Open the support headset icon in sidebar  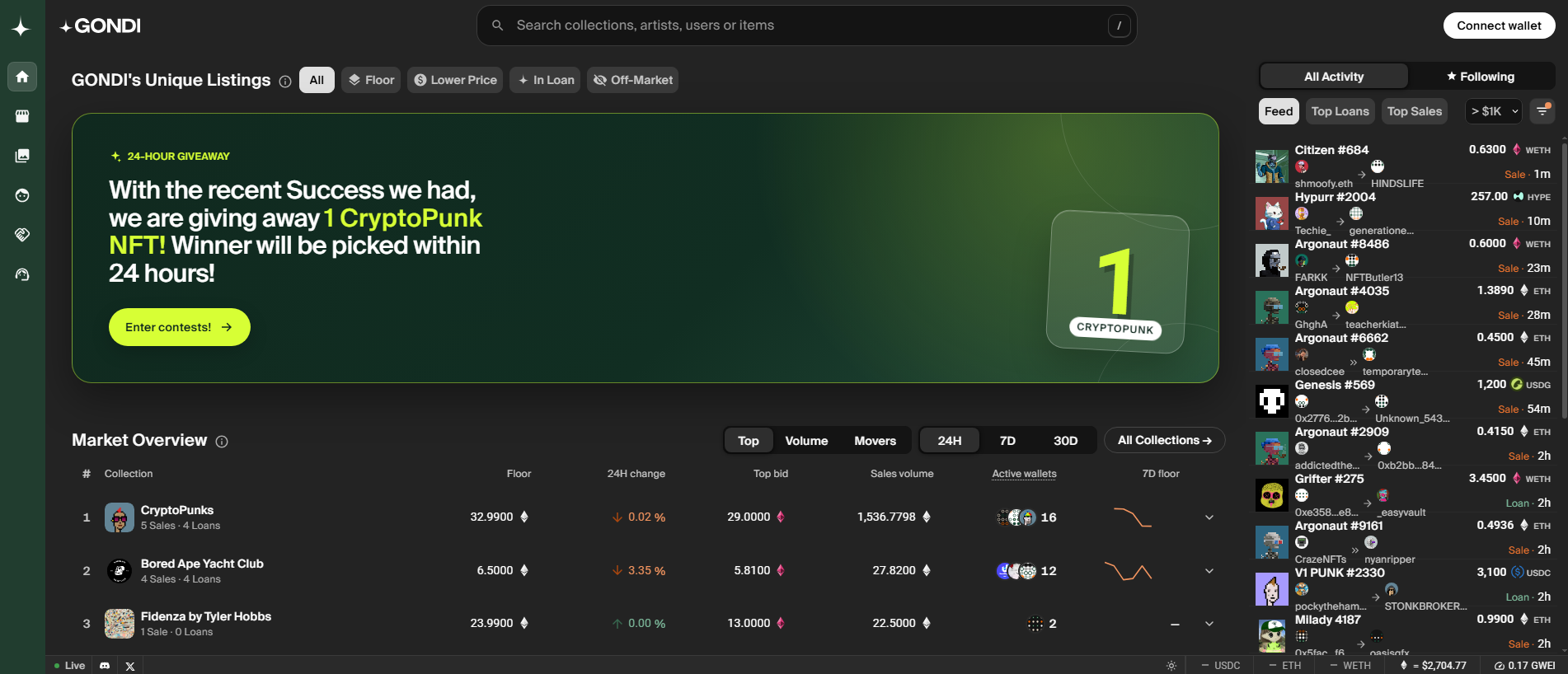click(22, 274)
